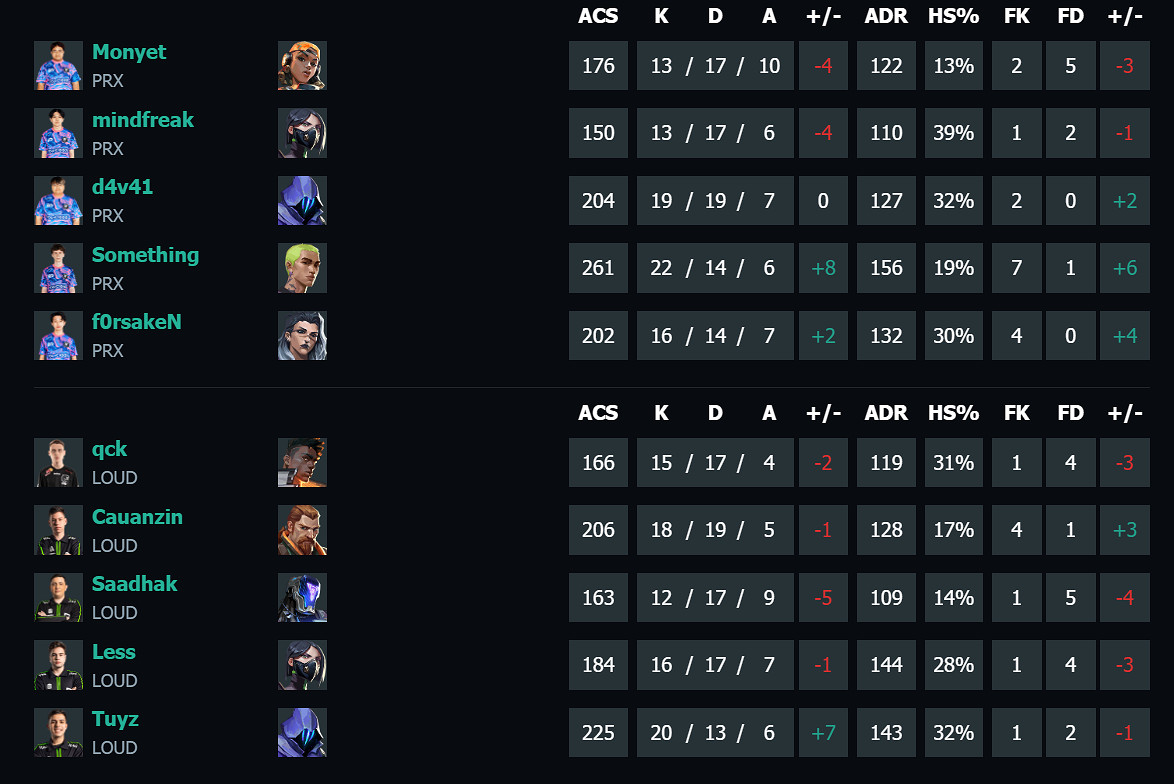
Task: Click f0rsakeN's player photo thumbnail
Action: pyautogui.click(x=58, y=336)
